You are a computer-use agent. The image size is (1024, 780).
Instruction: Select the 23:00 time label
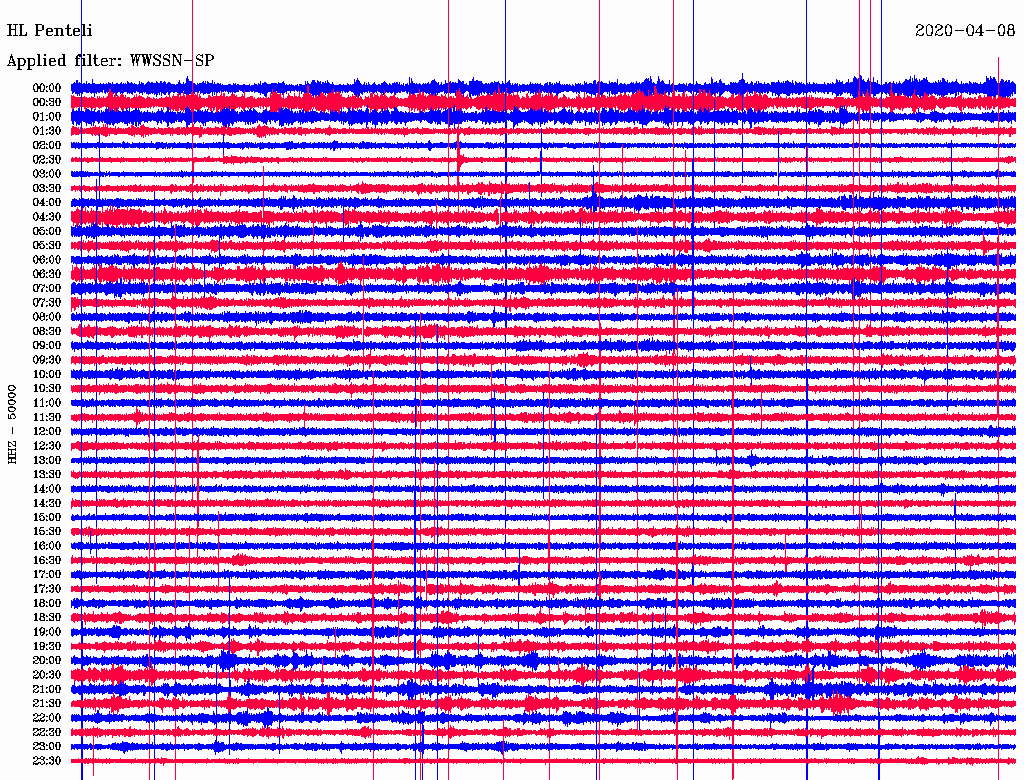pos(47,747)
